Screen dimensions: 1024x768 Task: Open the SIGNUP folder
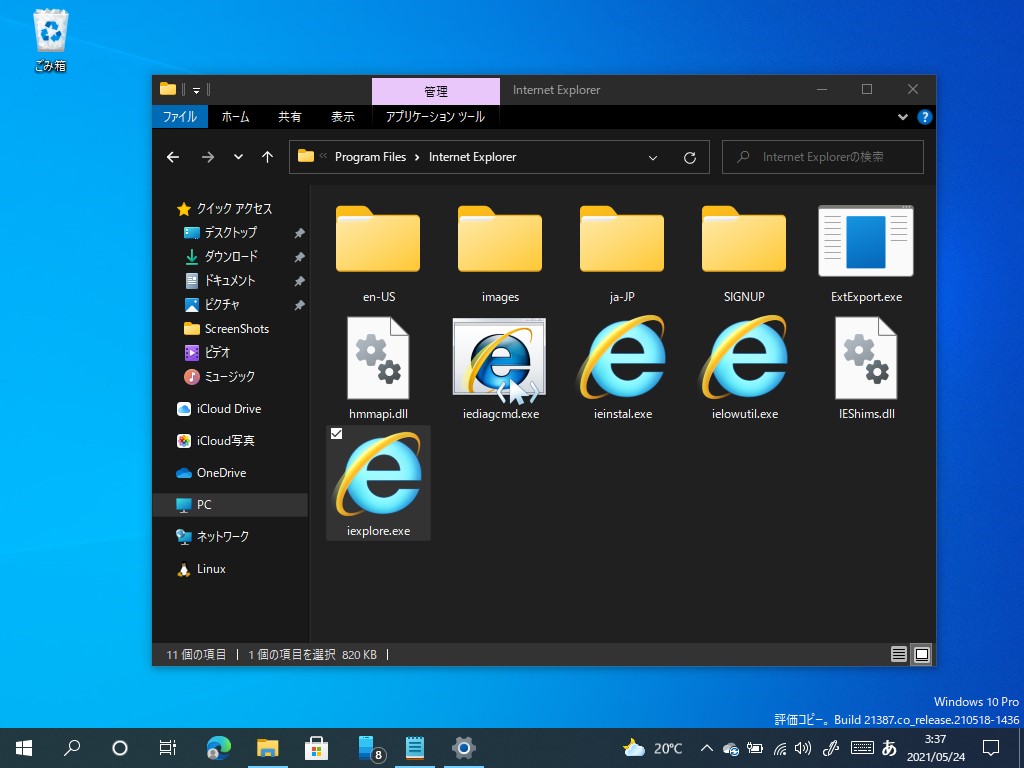point(743,240)
